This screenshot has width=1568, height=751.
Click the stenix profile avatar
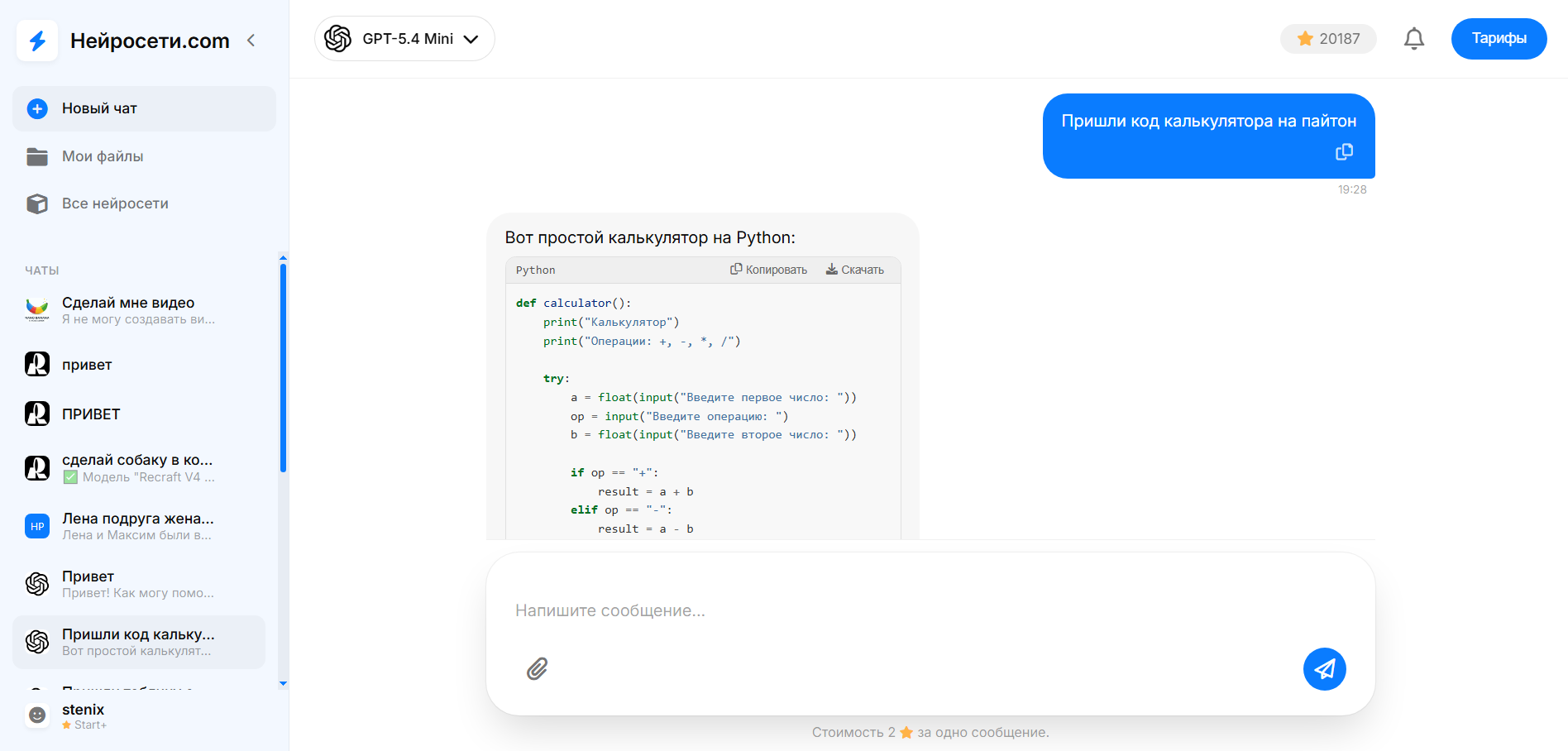[x=37, y=715]
